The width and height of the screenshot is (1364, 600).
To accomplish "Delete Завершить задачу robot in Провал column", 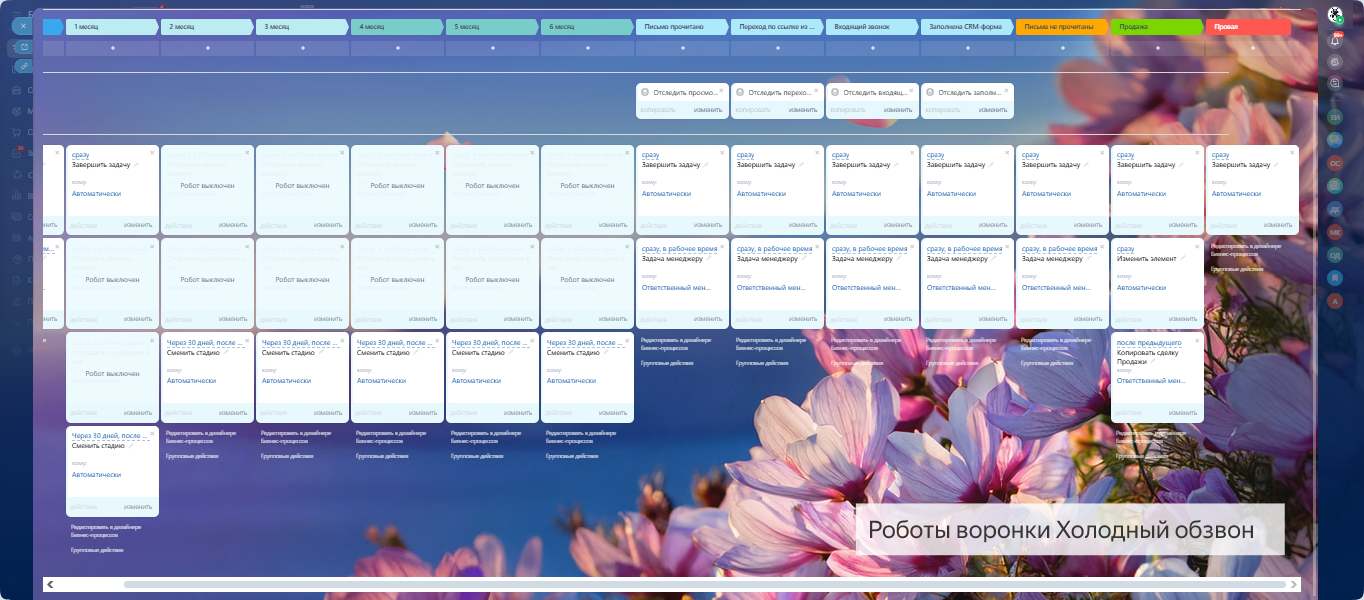I will click(1292, 152).
